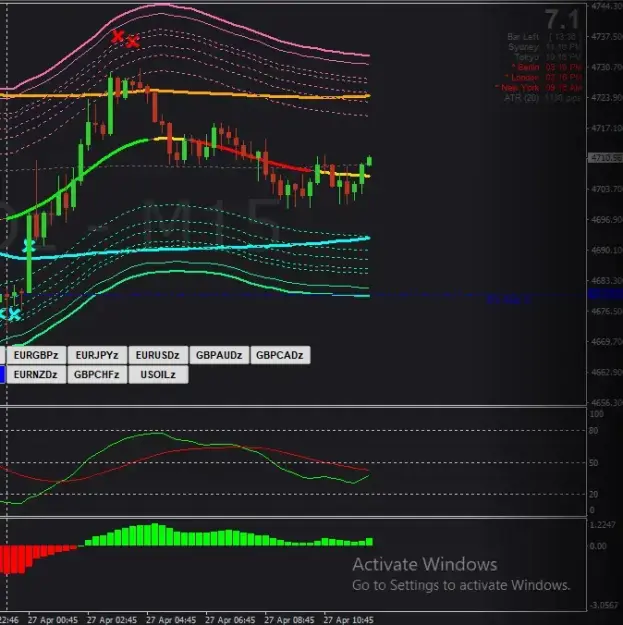
Task: Load the GBPCADz symbol button
Action: pos(280,355)
